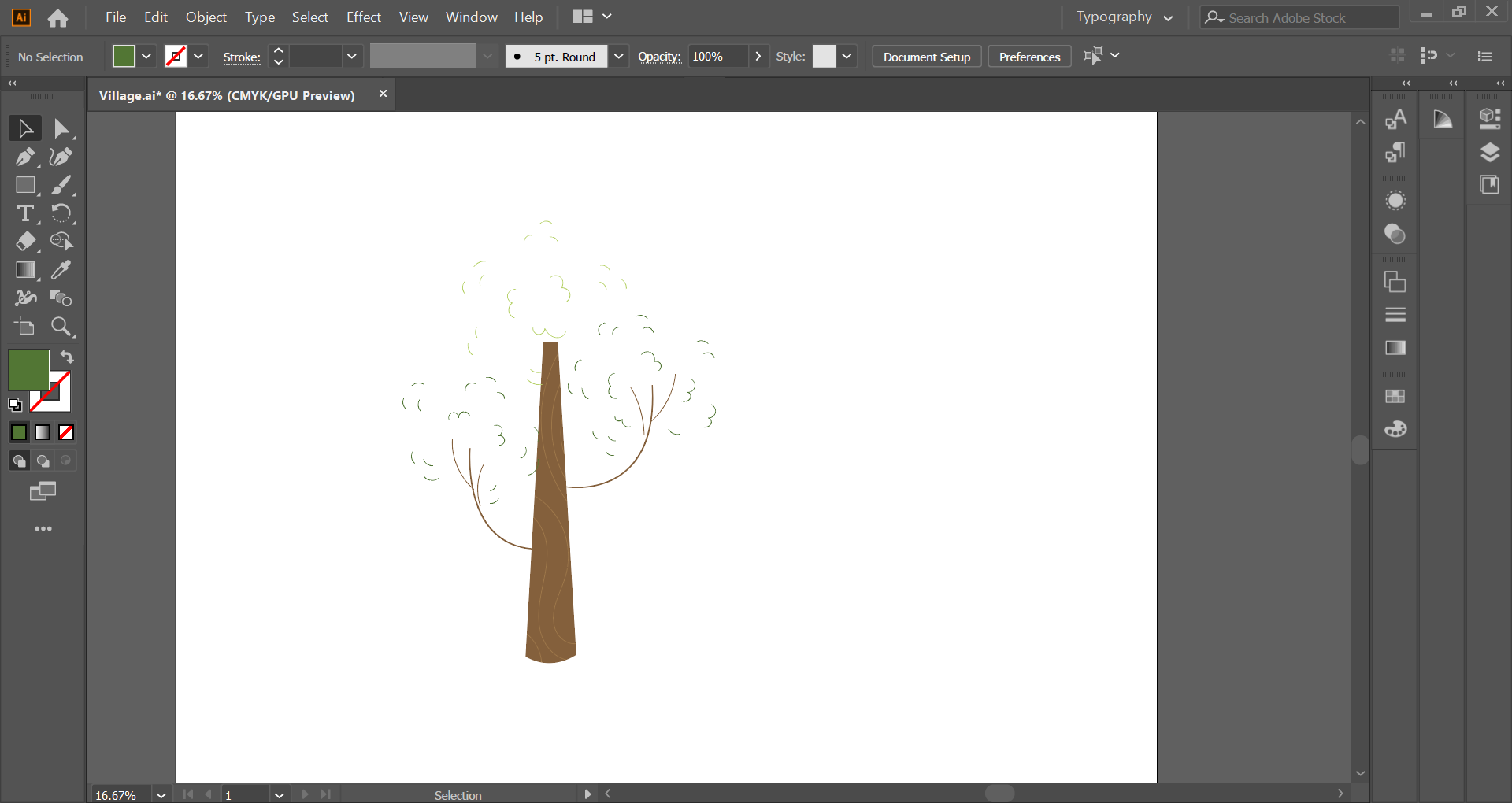Select the Eraser tool
The height and width of the screenshot is (803, 1512).
(25, 242)
